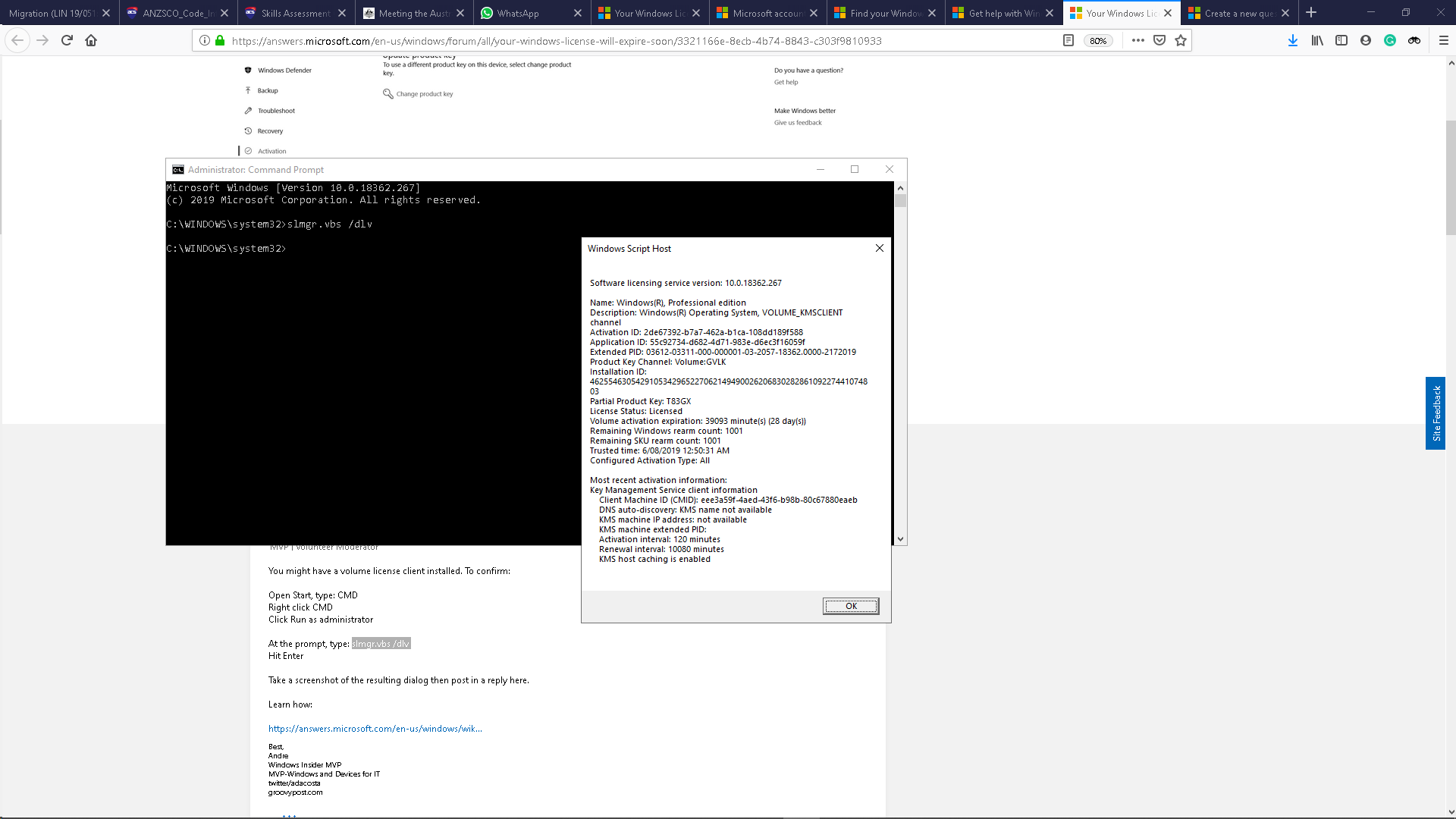Open page actions three-dot menu
This screenshot has height=819, width=1456.
click(1137, 40)
